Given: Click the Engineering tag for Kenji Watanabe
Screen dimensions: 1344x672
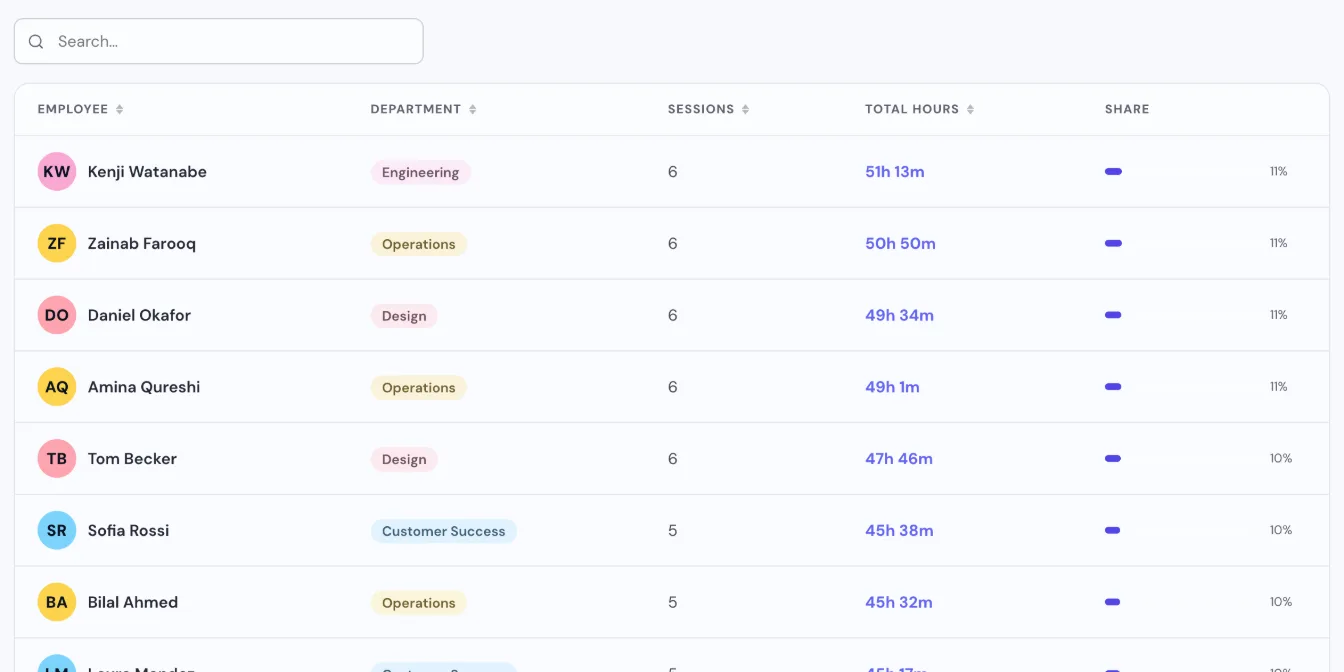Looking at the screenshot, I should click(421, 172).
